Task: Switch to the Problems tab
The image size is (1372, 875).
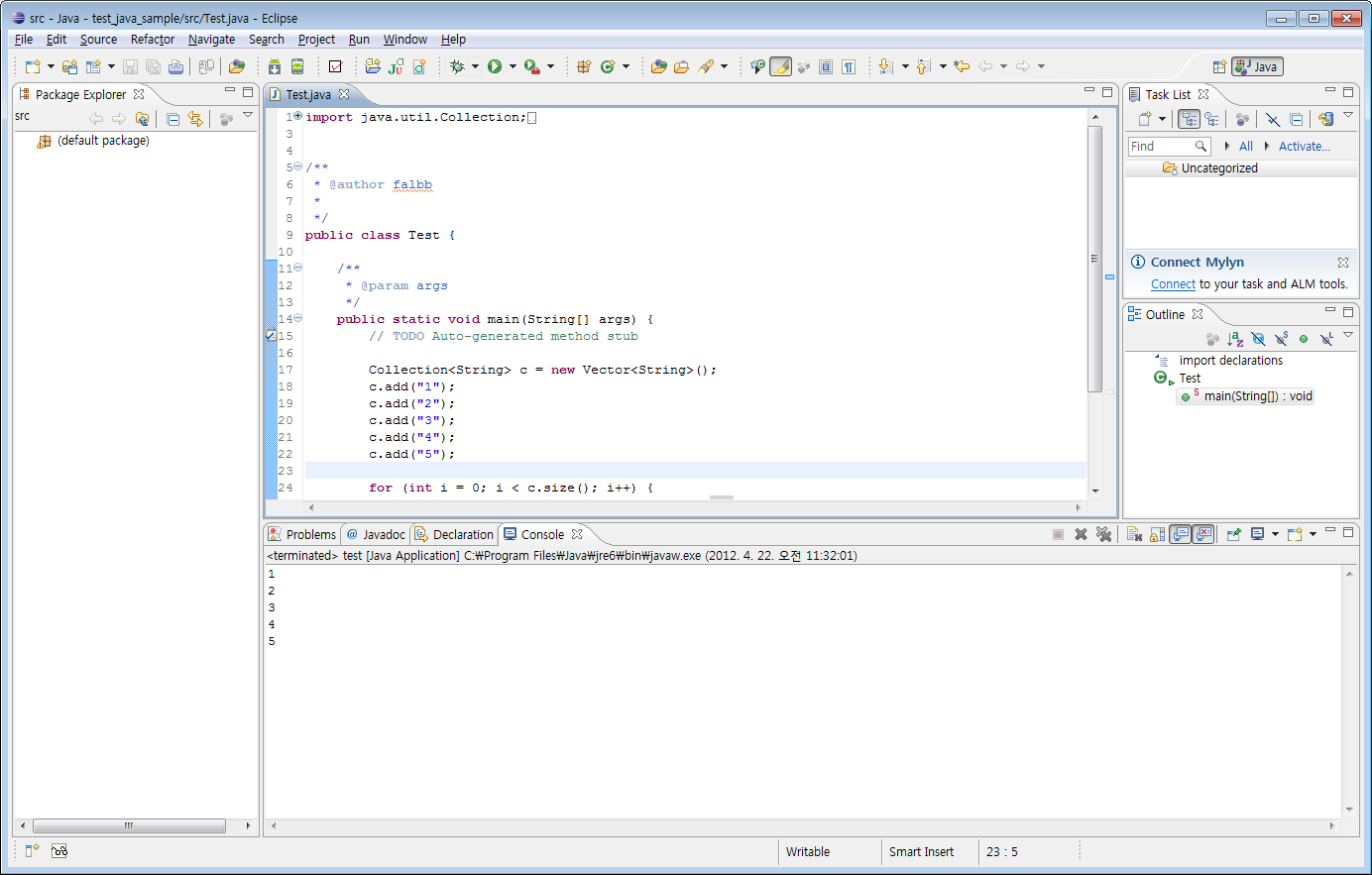Action: (302, 534)
